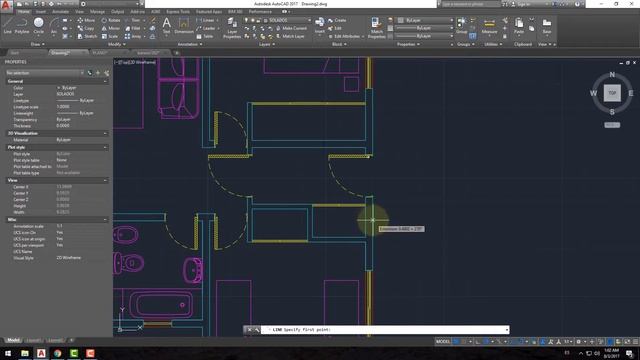Click Create block
The image size is (640, 360).
337,20
